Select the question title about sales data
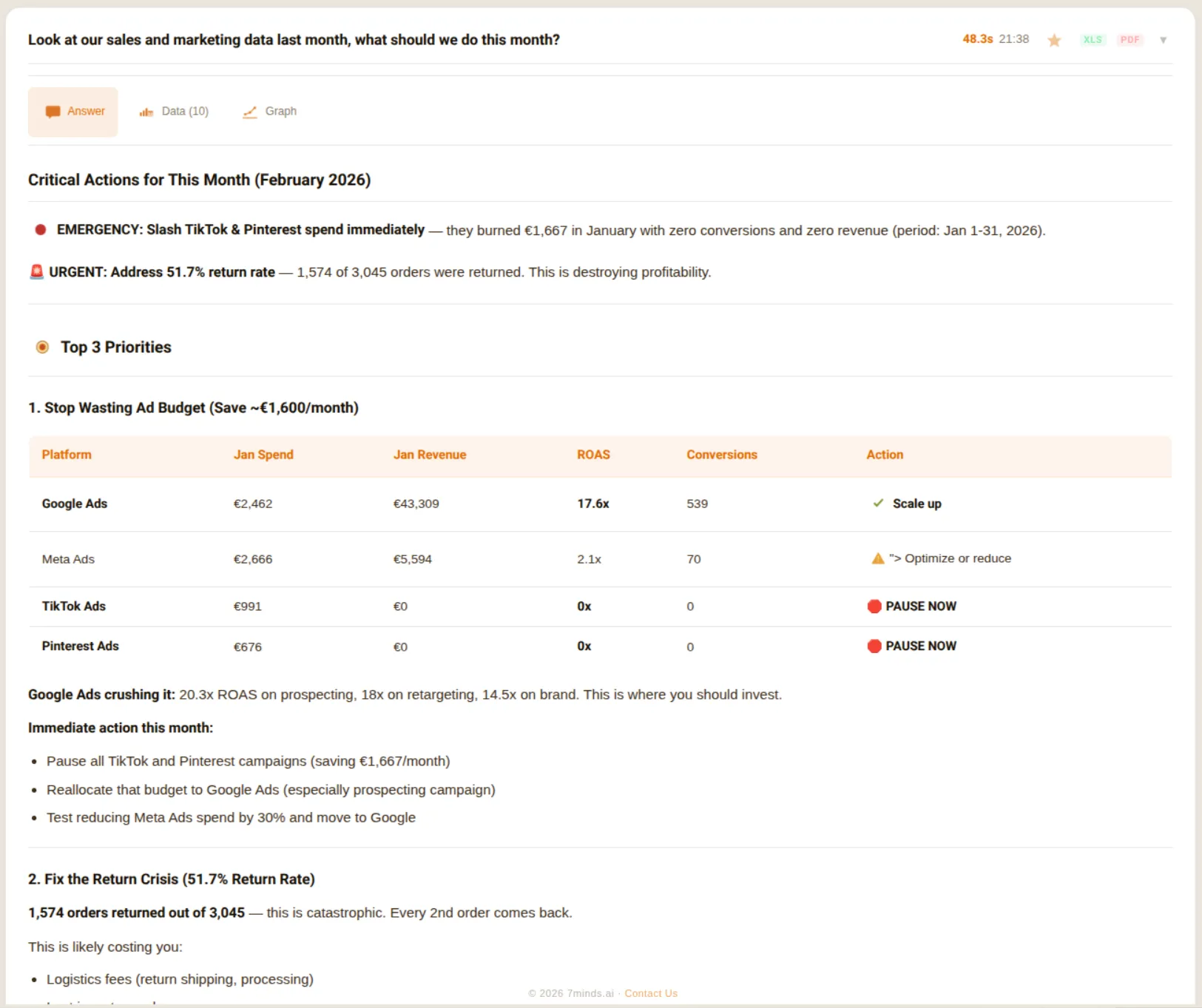Screen dimensions: 1202x1008 pos(294,40)
